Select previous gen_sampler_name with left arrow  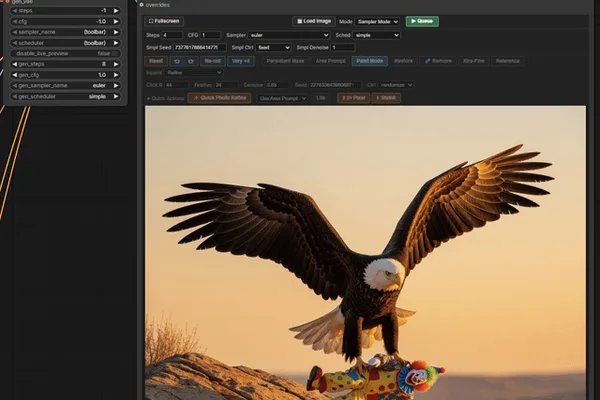pos(15,86)
